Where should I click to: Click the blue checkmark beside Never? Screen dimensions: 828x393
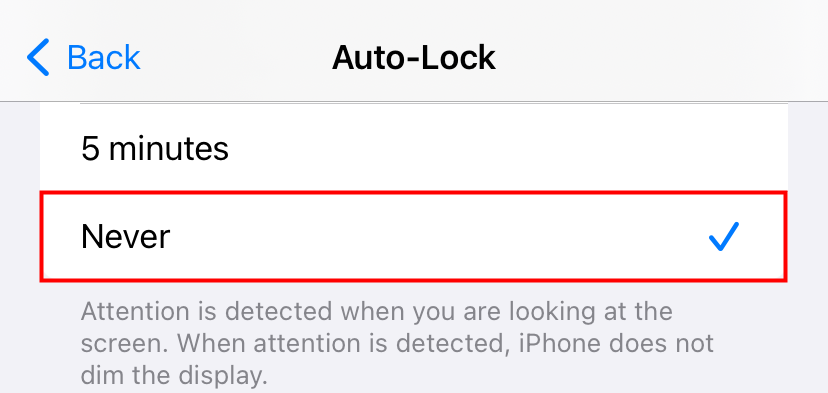[x=723, y=236]
